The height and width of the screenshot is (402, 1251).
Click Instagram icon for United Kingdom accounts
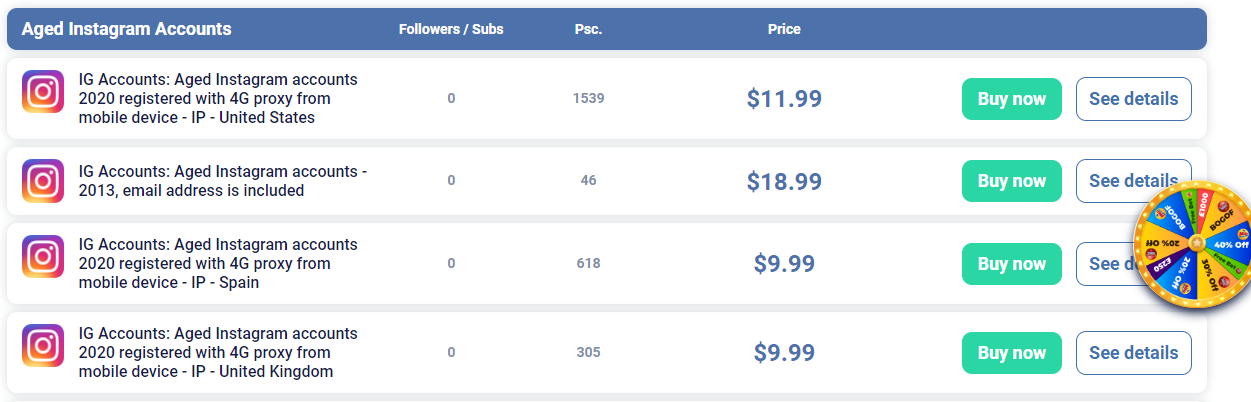click(43, 346)
